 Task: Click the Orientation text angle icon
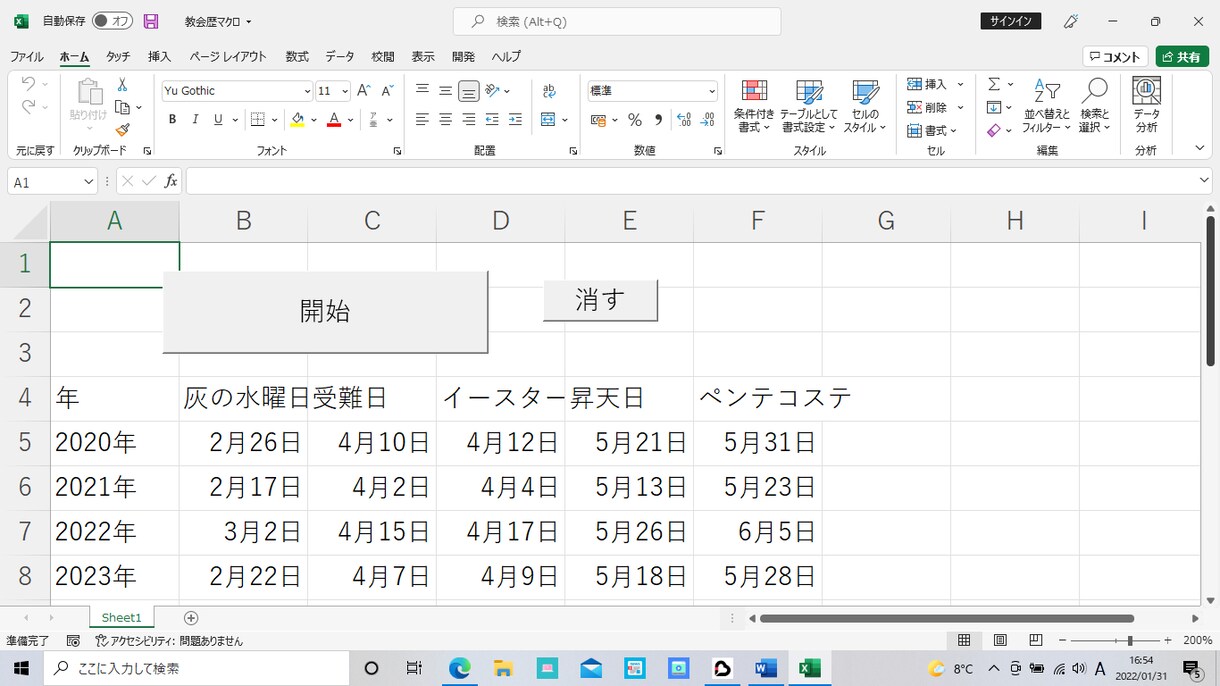(492, 91)
